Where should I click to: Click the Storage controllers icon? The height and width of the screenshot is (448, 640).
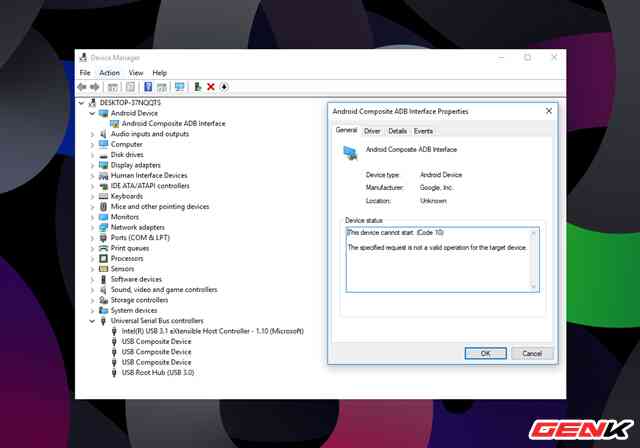[x=104, y=300]
